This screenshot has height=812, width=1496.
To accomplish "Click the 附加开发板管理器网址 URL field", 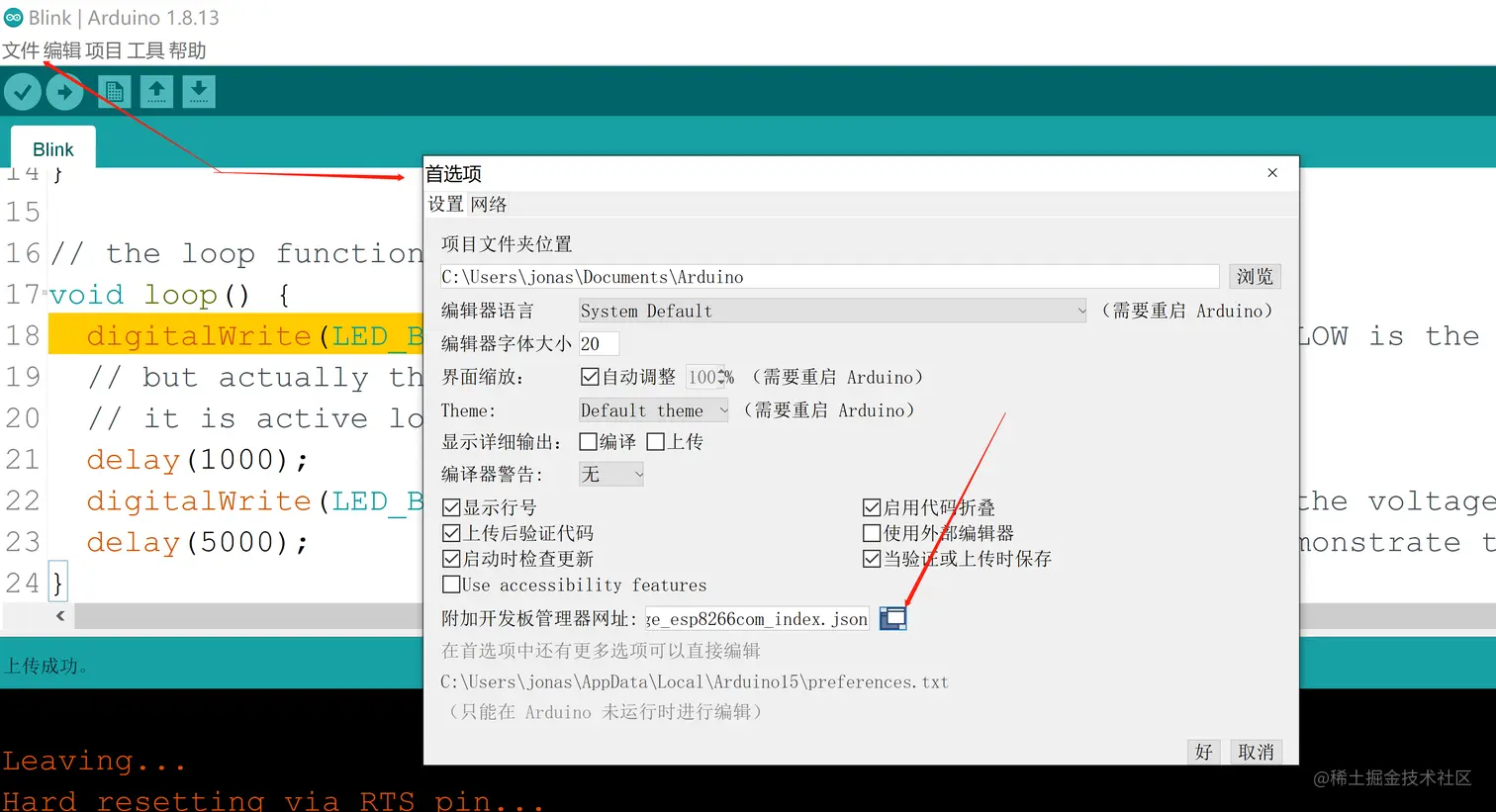I will (x=758, y=618).
